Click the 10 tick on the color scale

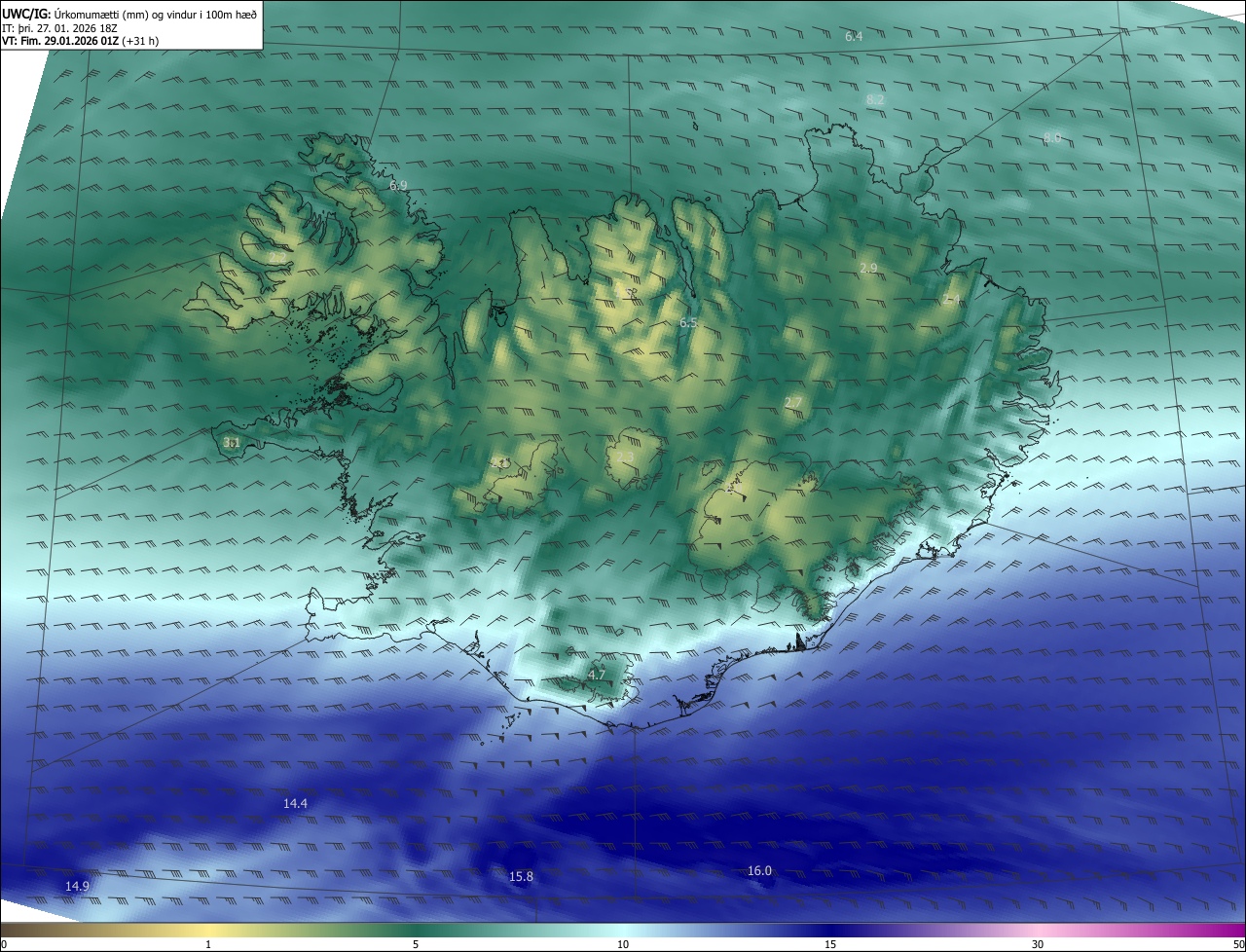click(x=623, y=944)
